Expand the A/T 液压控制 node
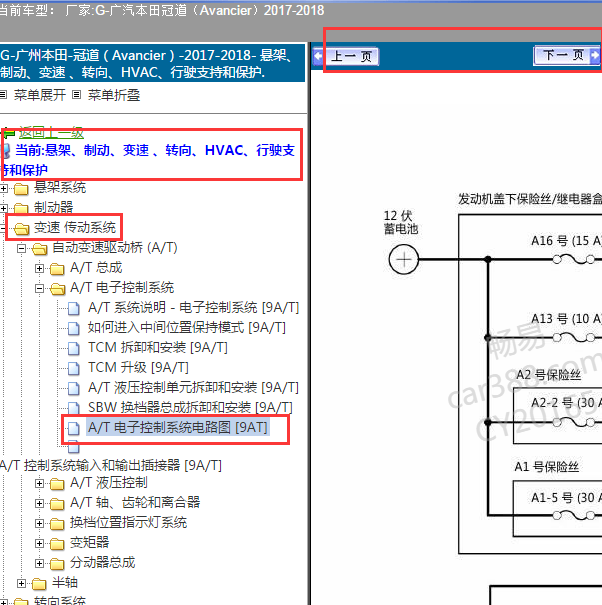Viewport: 602px width, 605px height. coord(39,483)
